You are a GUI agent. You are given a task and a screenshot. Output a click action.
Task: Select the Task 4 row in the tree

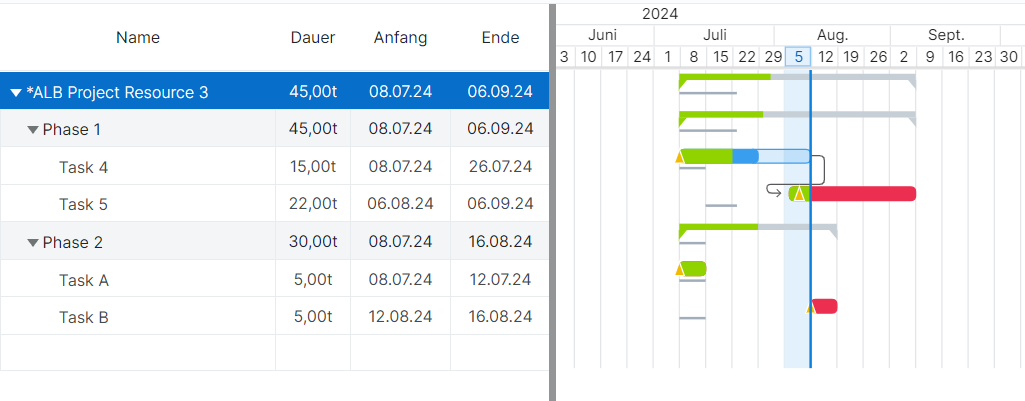tap(83, 167)
